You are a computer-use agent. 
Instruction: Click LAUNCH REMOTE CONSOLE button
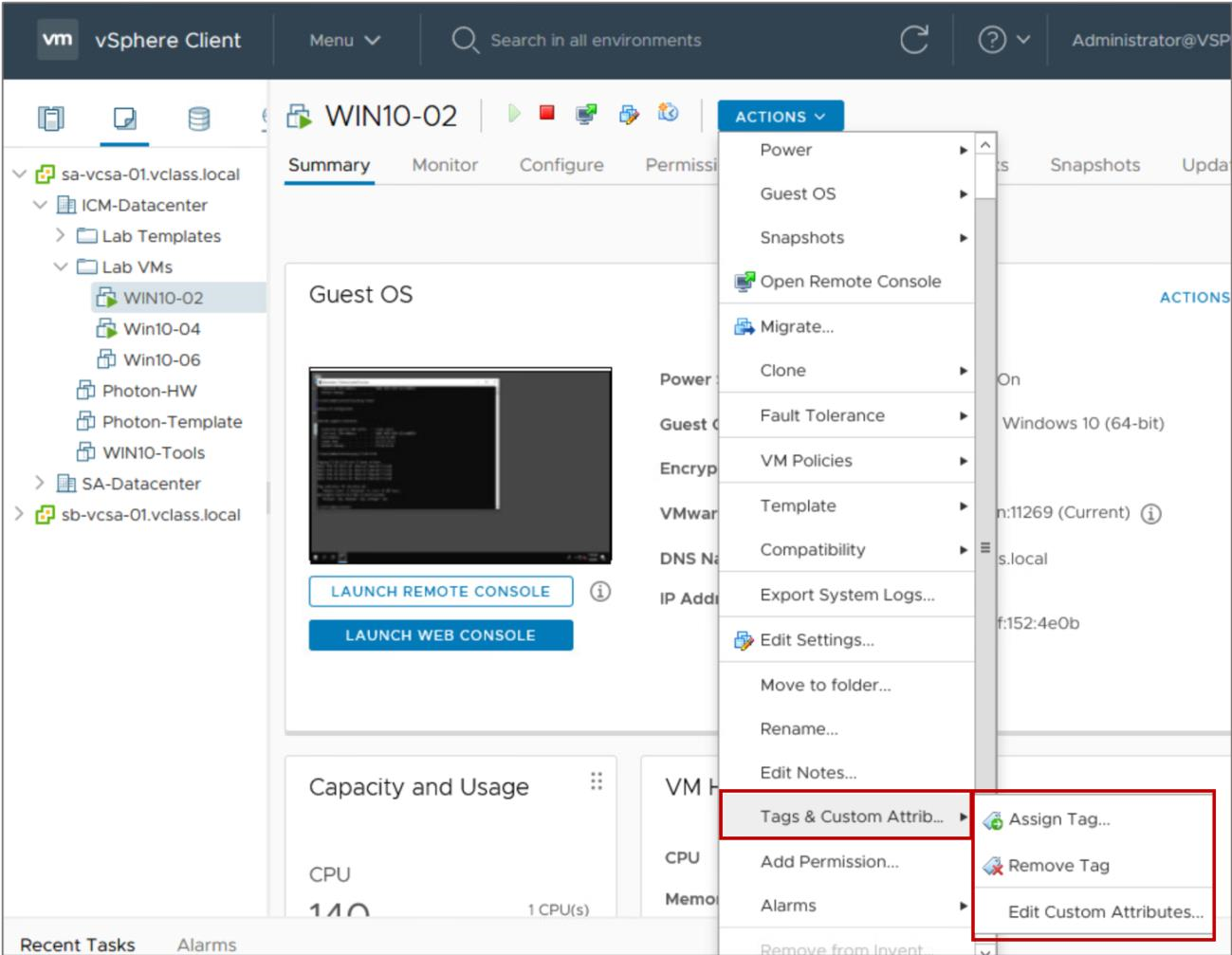440,591
